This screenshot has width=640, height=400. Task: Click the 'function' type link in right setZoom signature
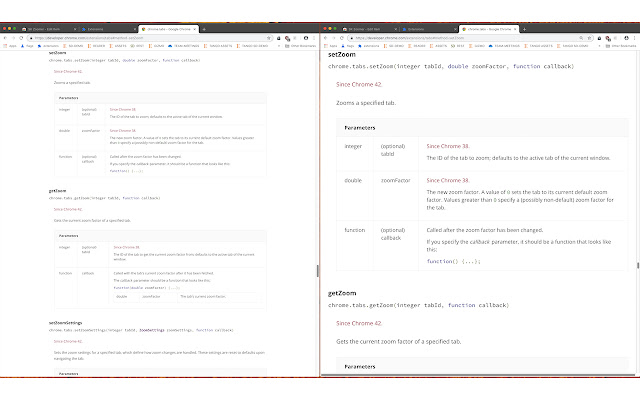[526, 66]
